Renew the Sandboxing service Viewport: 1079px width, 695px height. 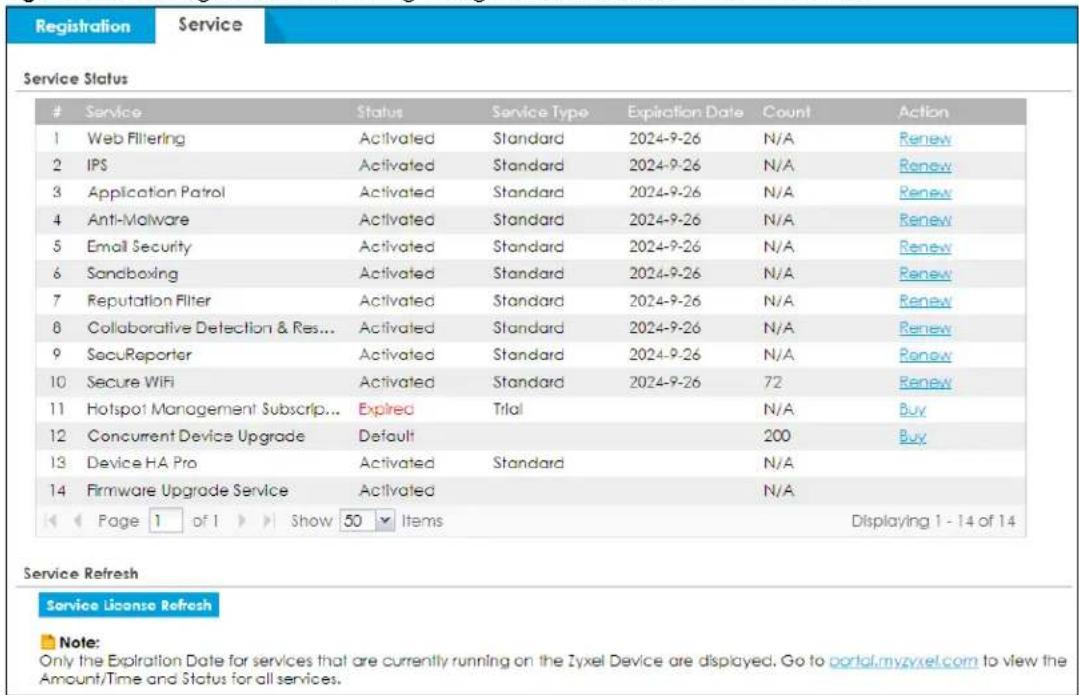(x=925, y=273)
